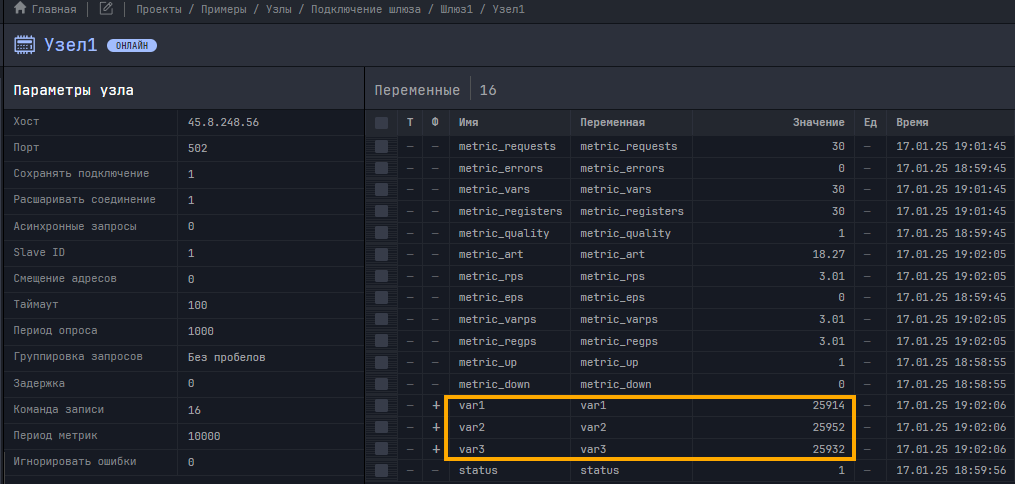Screen dimensions: 1015x484
Task: Sort by the Время column header
Action: pyautogui.click(x=912, y=123)
